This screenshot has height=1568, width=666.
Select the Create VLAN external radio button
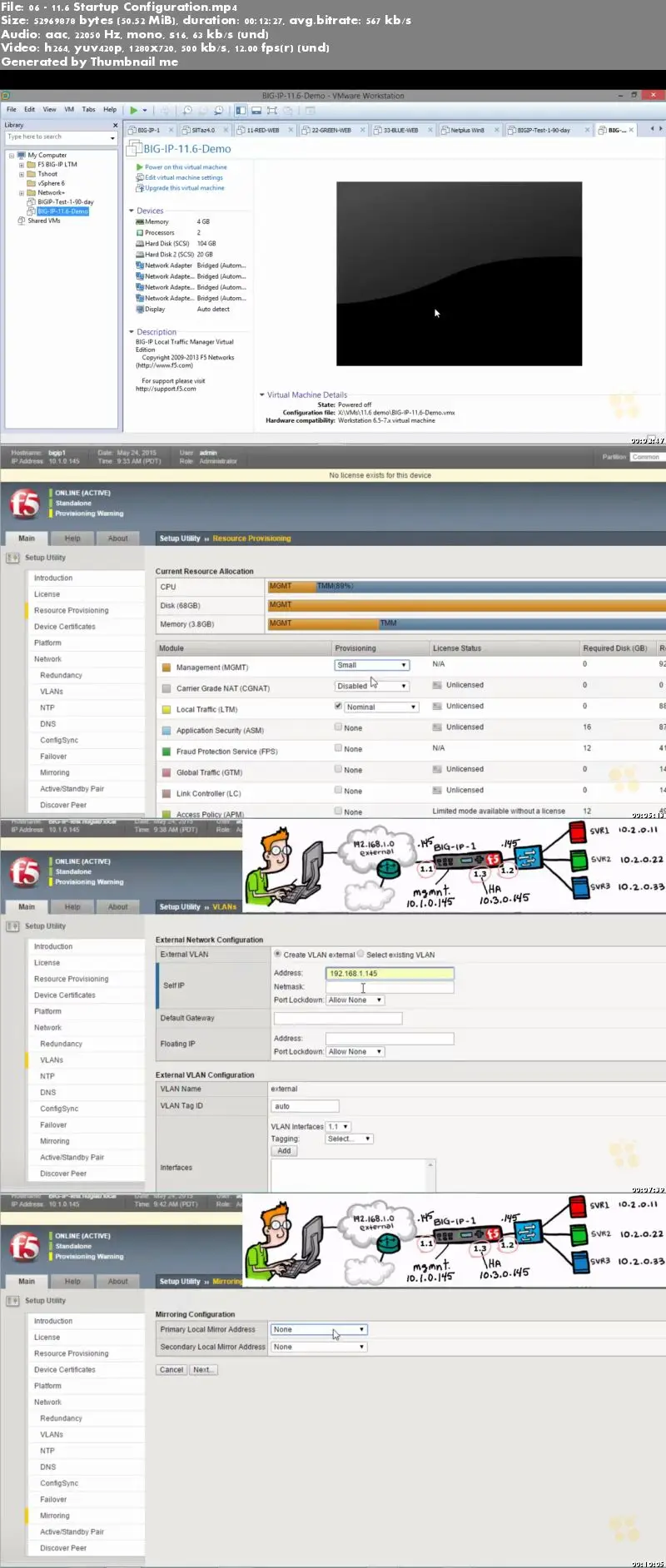tap(278, 954)
